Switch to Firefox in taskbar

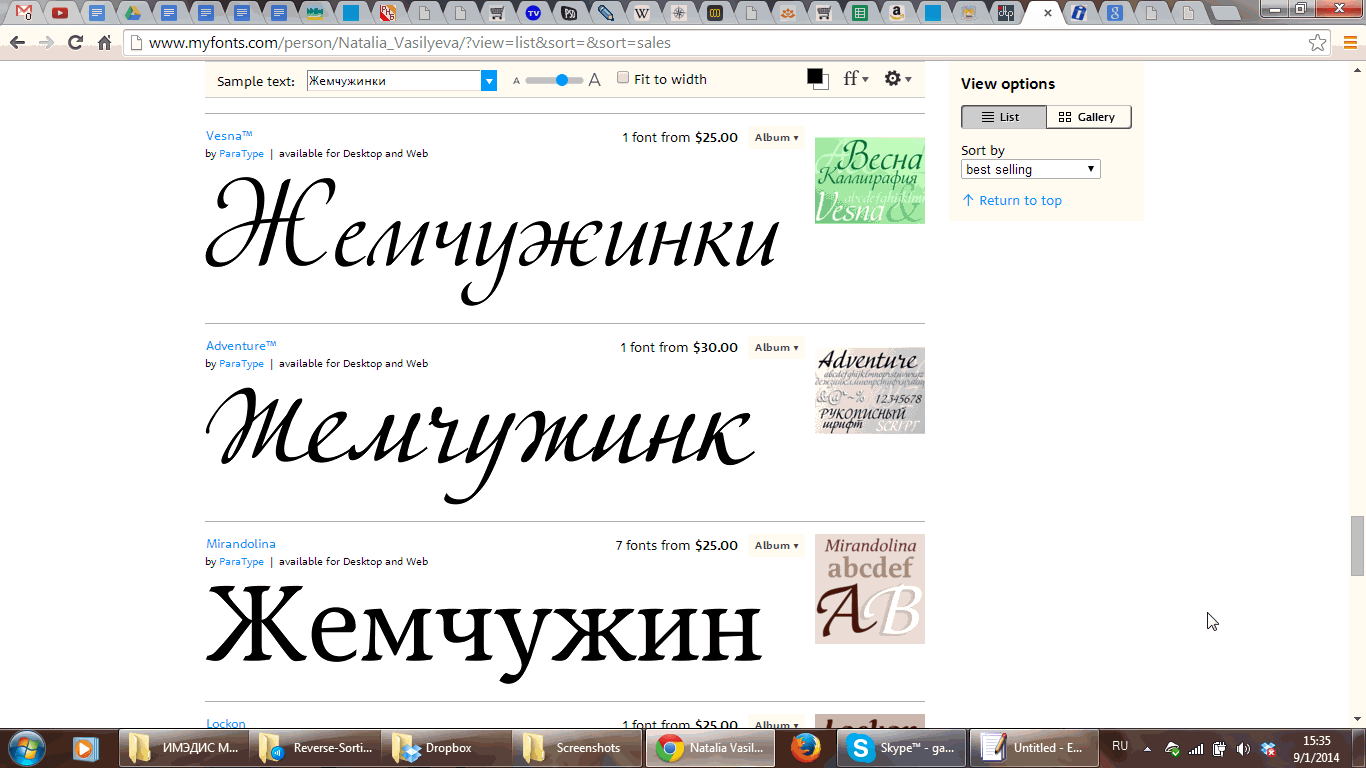coord(806,747)
